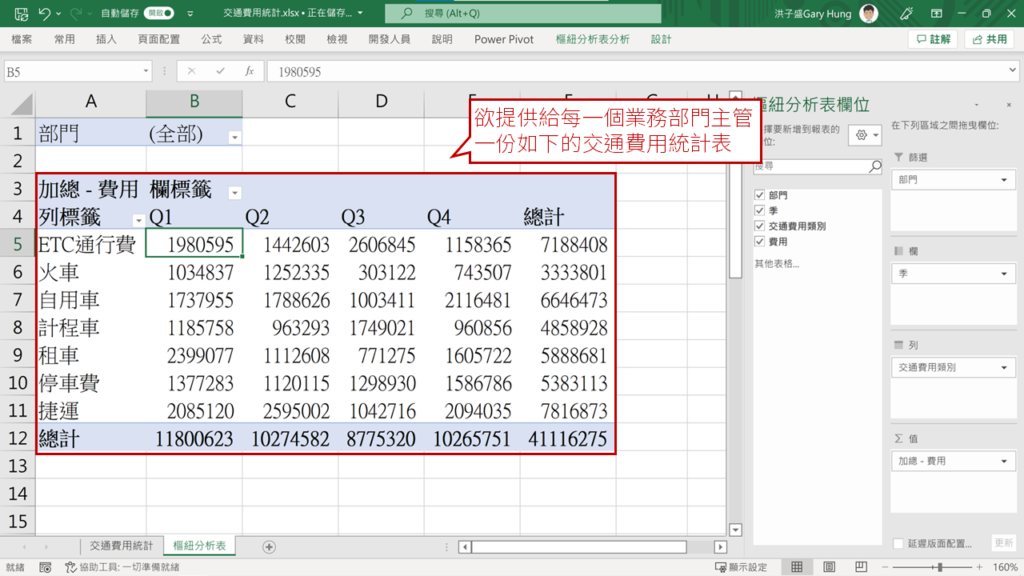
Task: Click the field search magnifier icon
Action: [874, 167]
